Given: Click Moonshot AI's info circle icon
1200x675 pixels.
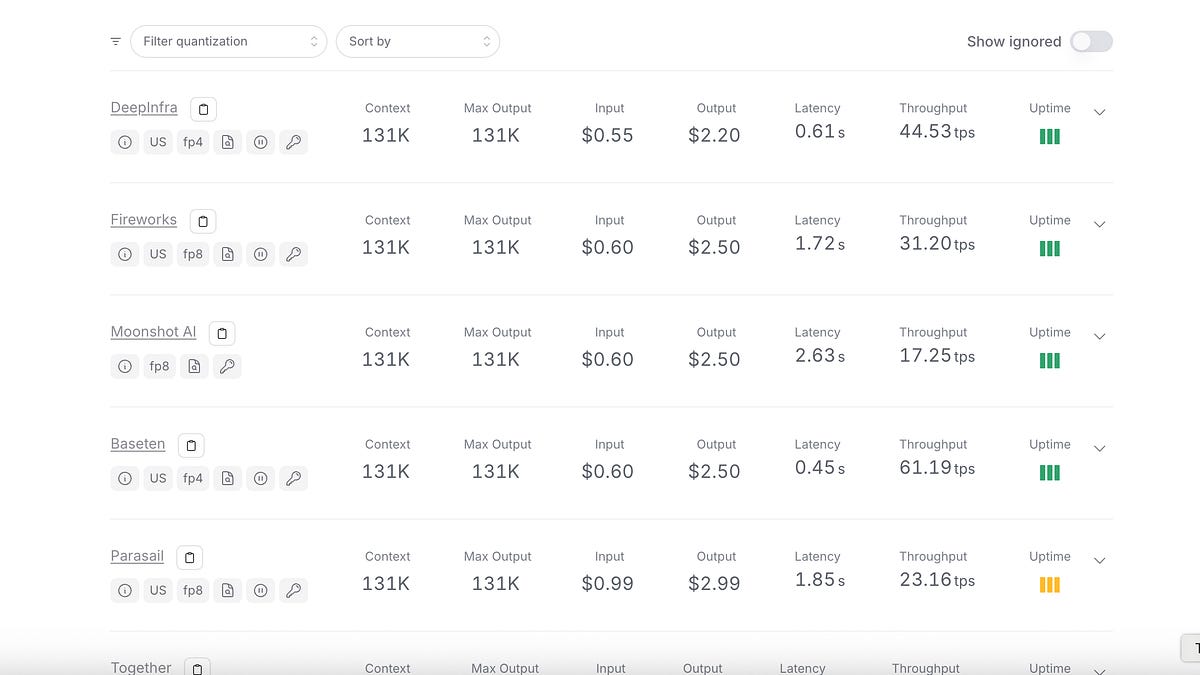Looking at the screenshot, I should tap(125, 366).
